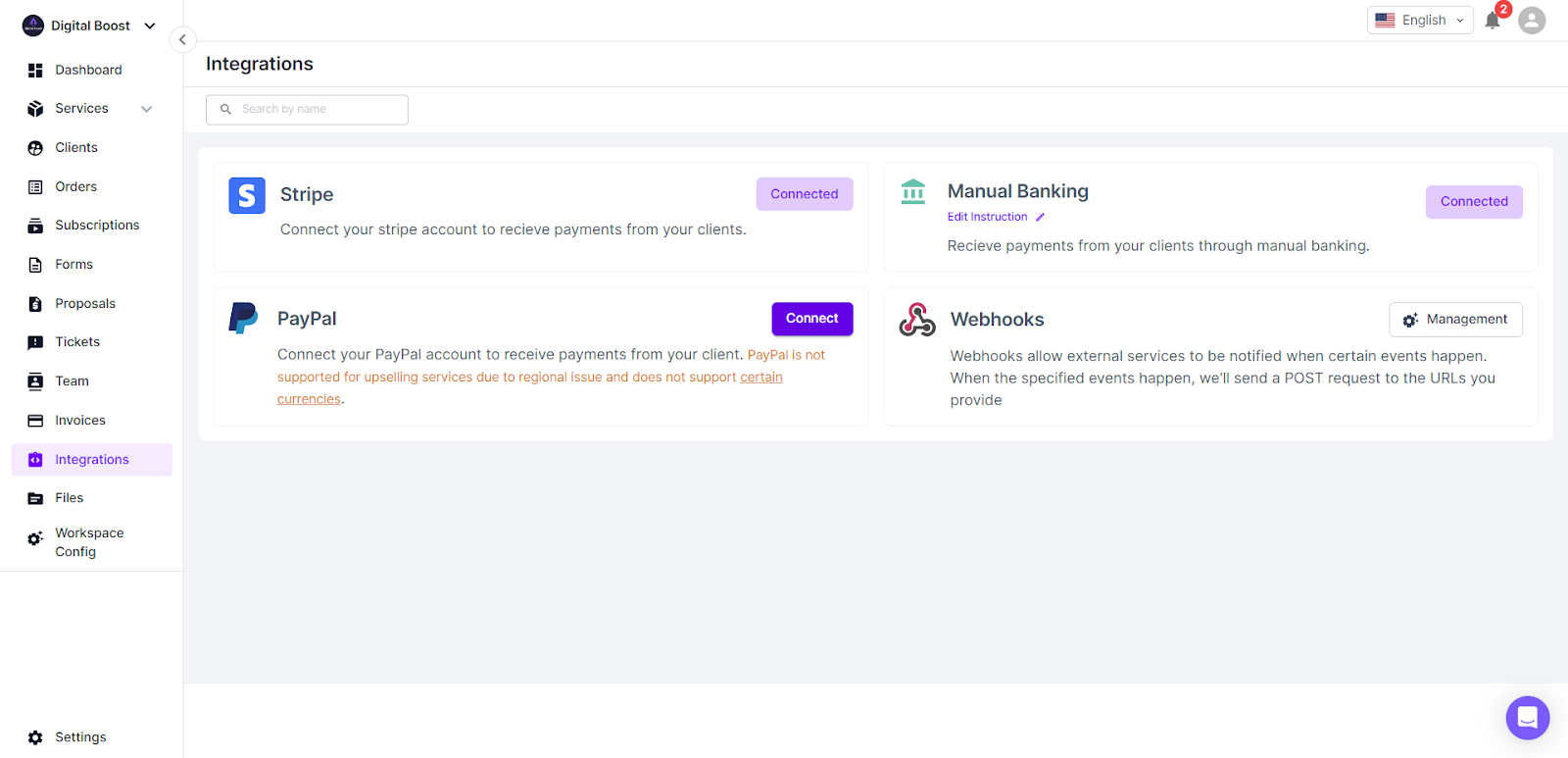Click the Digital Boost workspace logo
The height and width of the screenshot is (758, 1568).
(33, 25)
